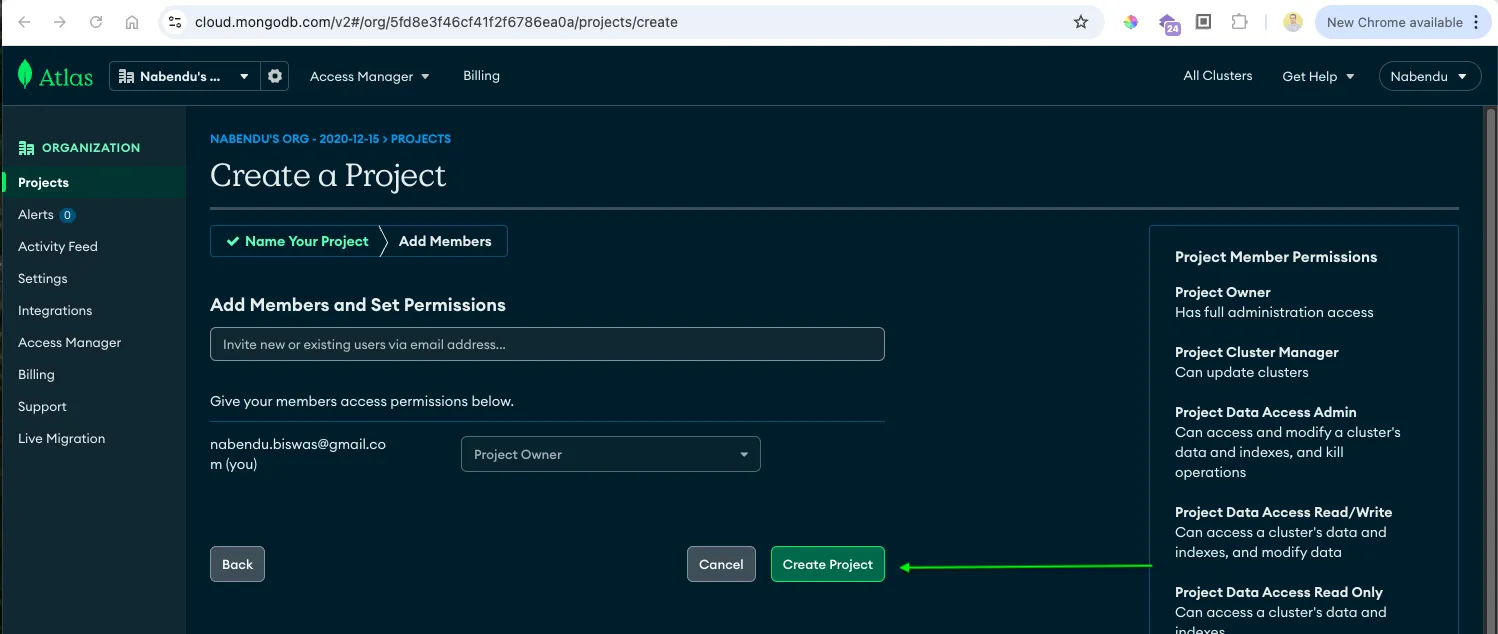
Task: Go to browser home page
Action: 132,22
